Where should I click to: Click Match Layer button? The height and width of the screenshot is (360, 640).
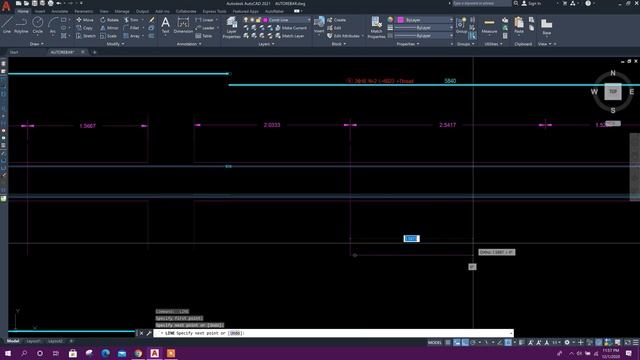tap(290, 36)
